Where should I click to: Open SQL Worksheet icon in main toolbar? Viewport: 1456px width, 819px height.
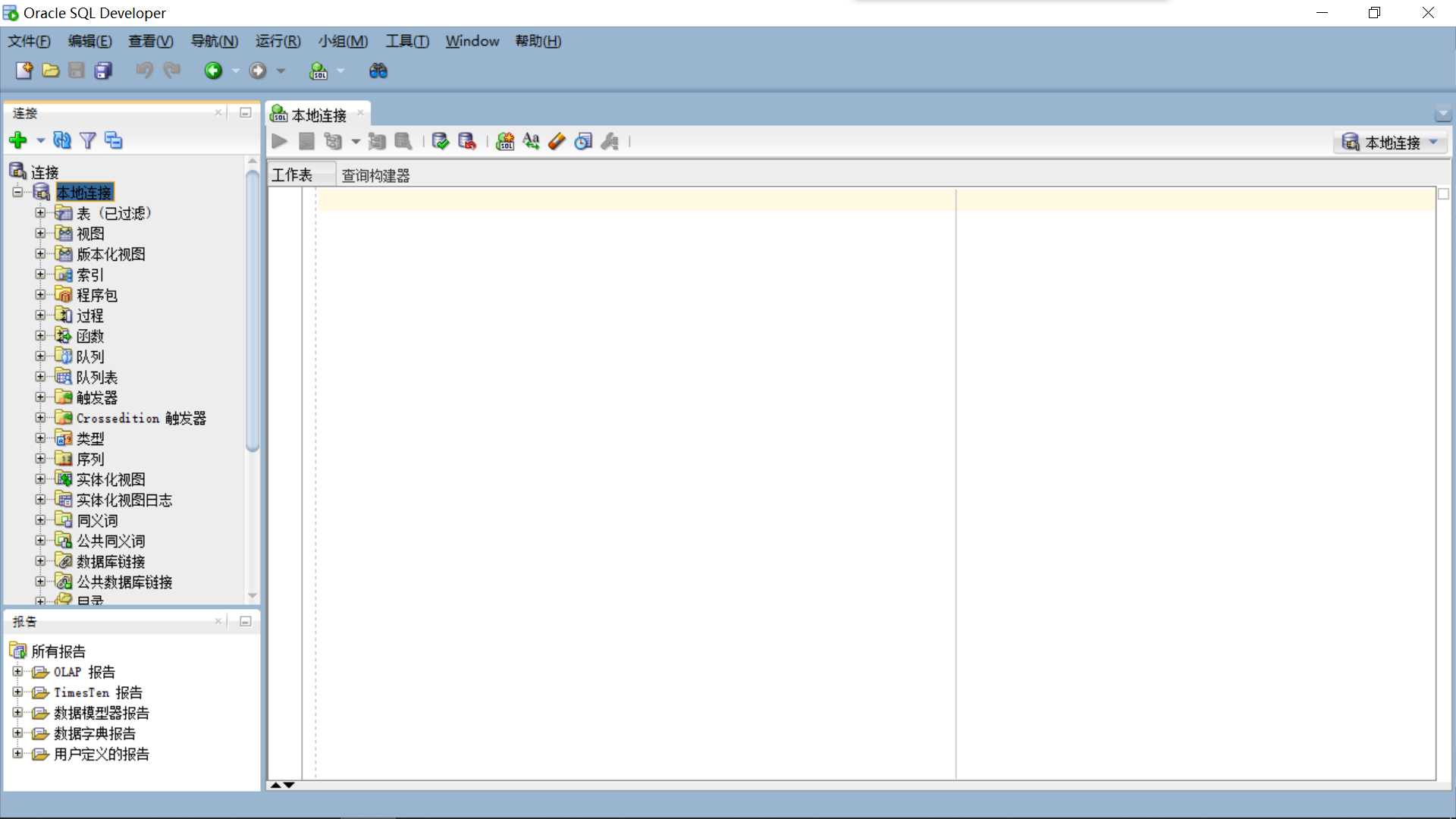(318, 71)
